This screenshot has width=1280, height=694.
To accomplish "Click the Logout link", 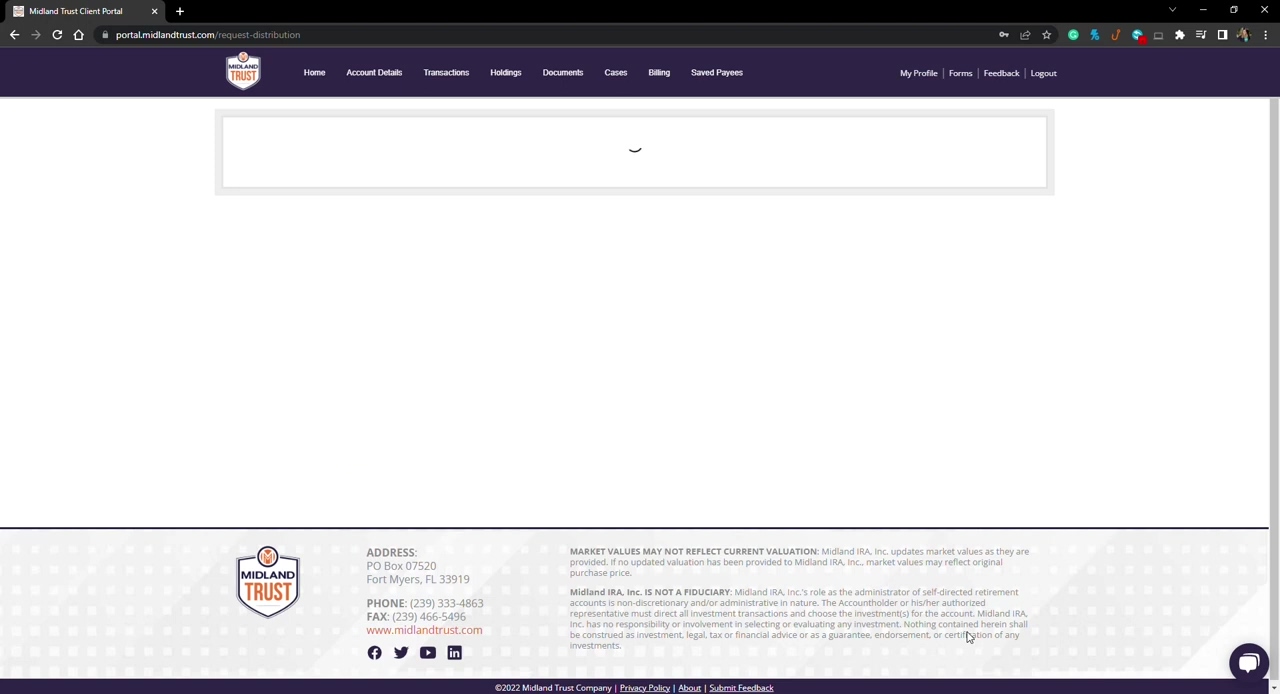I will (1043, 73).
